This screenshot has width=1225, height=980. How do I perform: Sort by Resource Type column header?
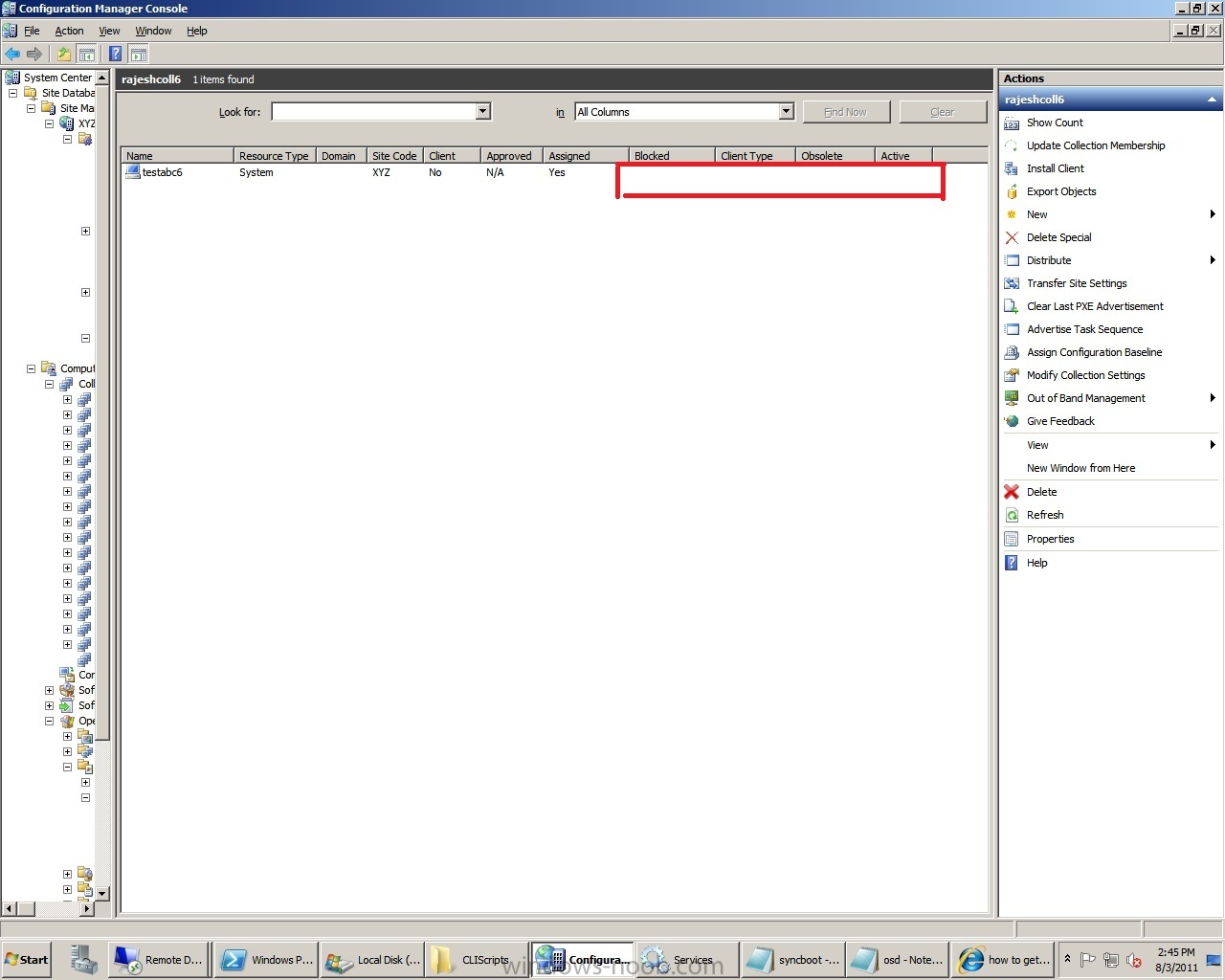[275, 155]
